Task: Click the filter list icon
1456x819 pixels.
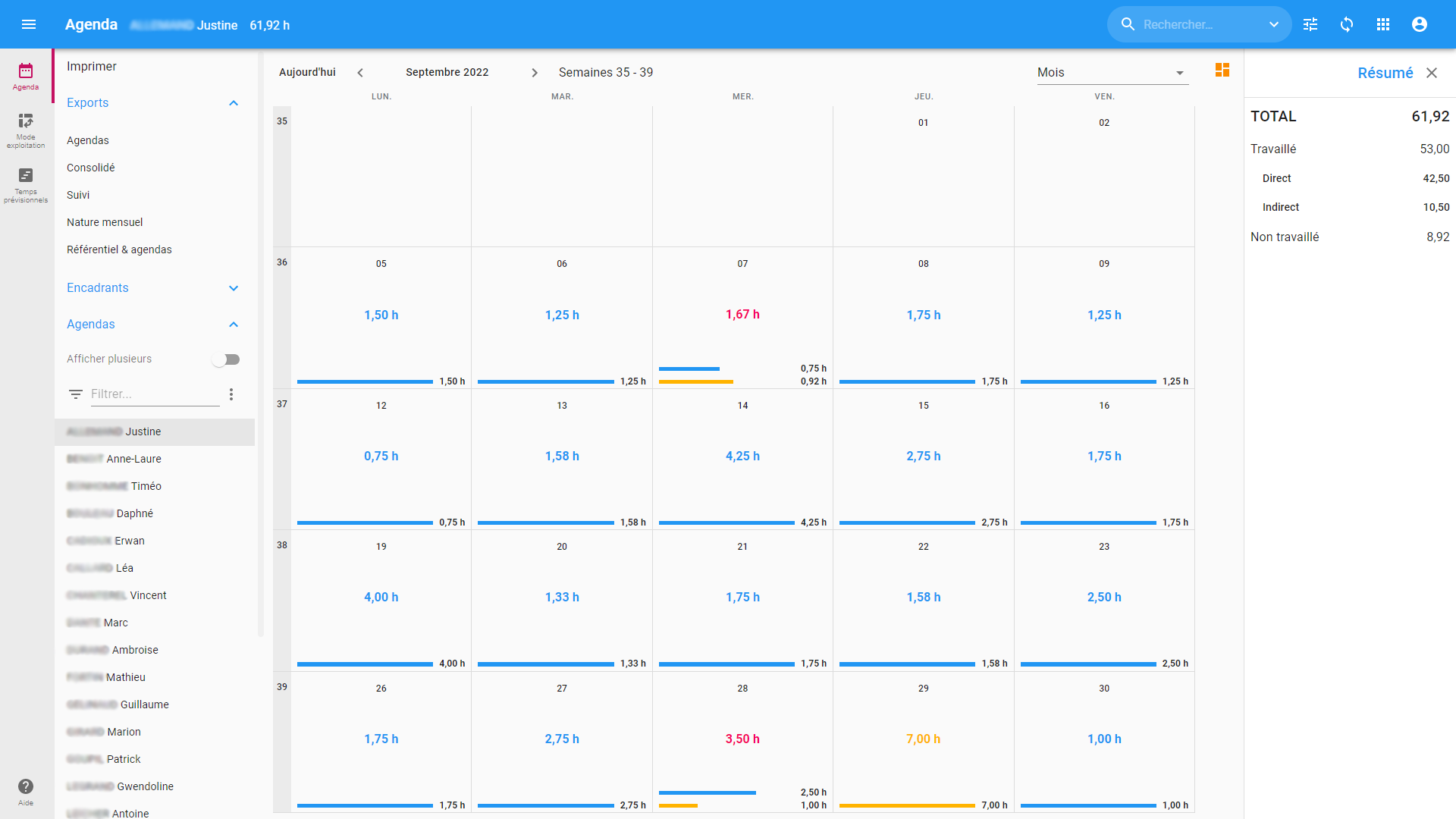Action: point(76,394)
